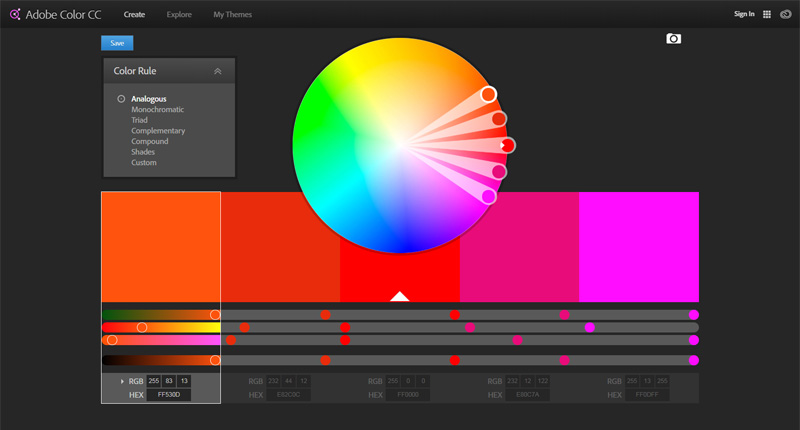Click the red-to-yellow slider knob of orange swatch
This screenshot has width=800, height=430.
tap(142, 327)
